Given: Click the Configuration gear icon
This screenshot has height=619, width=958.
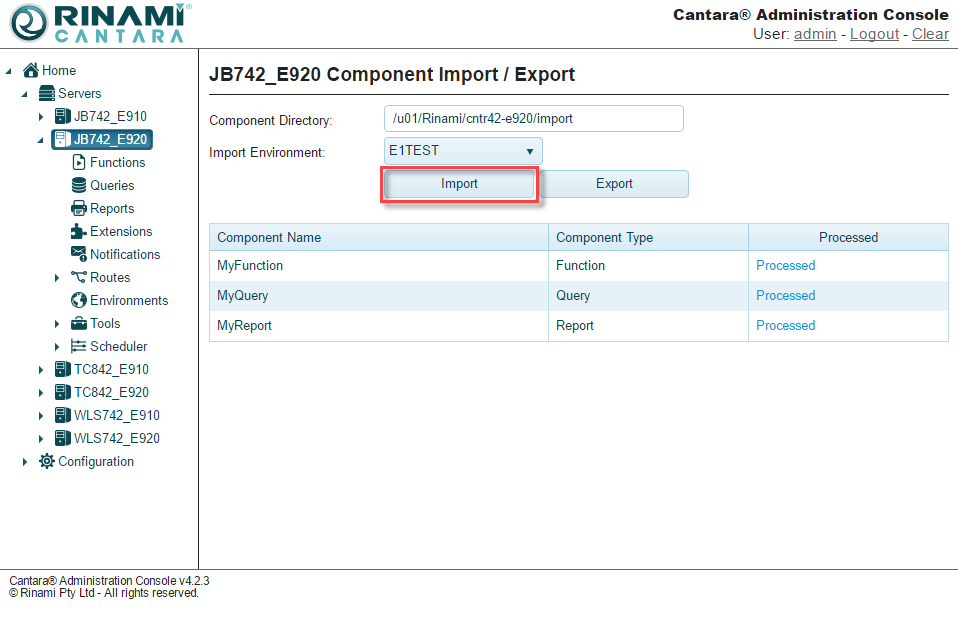Looking at the screenshot, I should click(x=47, y=461).
